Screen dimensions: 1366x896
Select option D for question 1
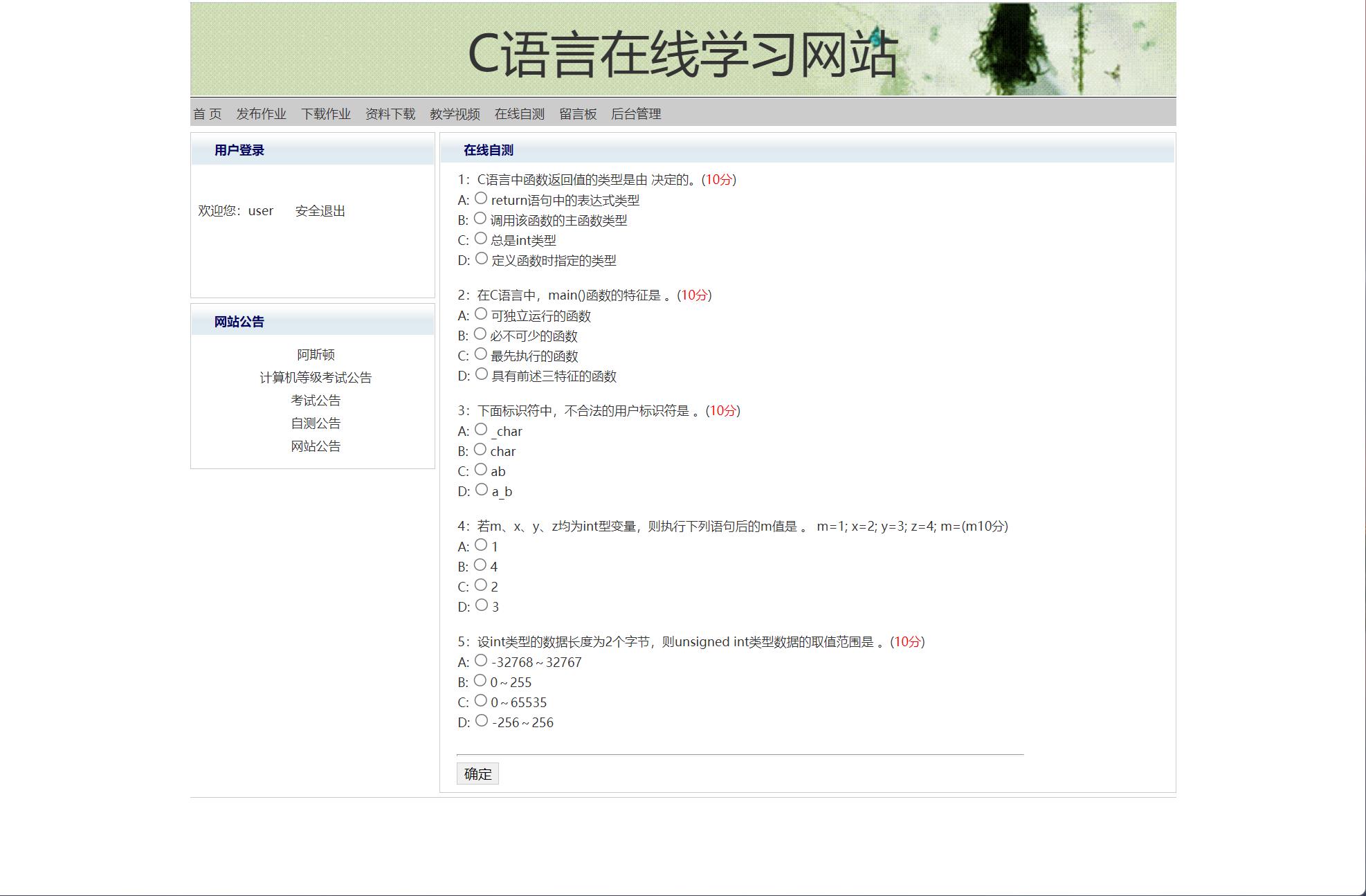(481, 259)
